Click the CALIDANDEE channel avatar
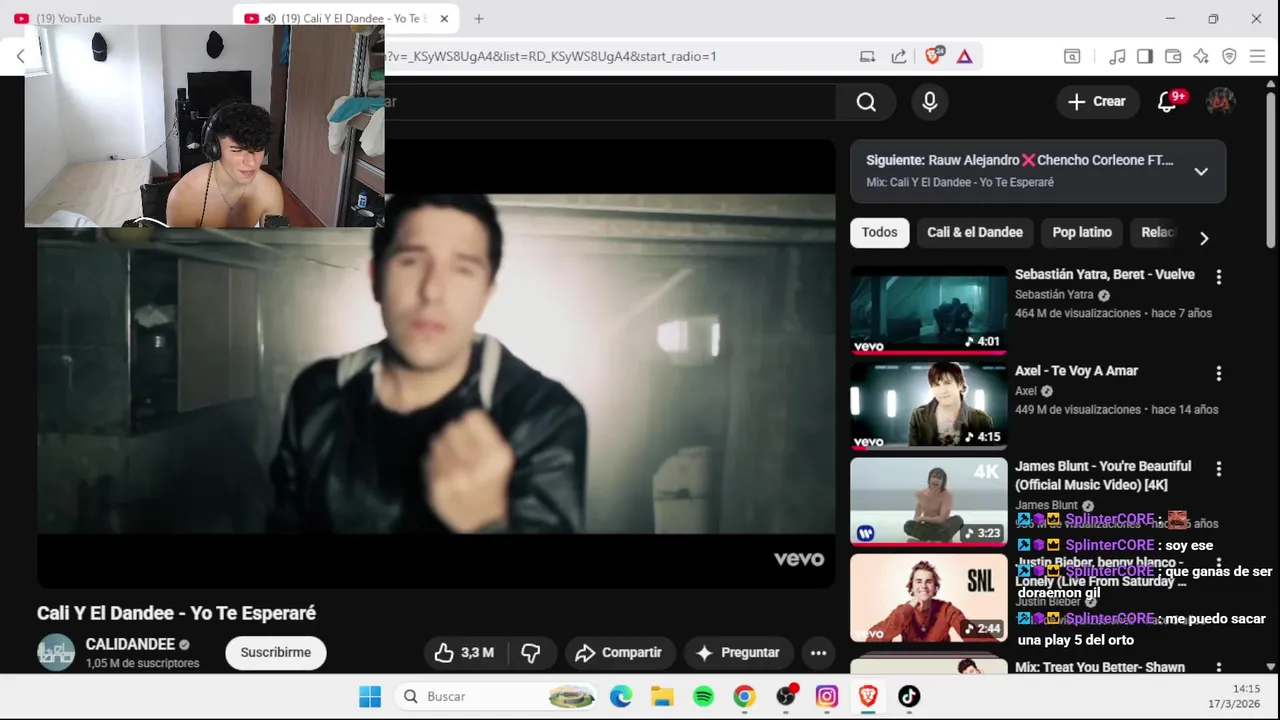Screen dimensions: 1280x720 click(56, 652)
